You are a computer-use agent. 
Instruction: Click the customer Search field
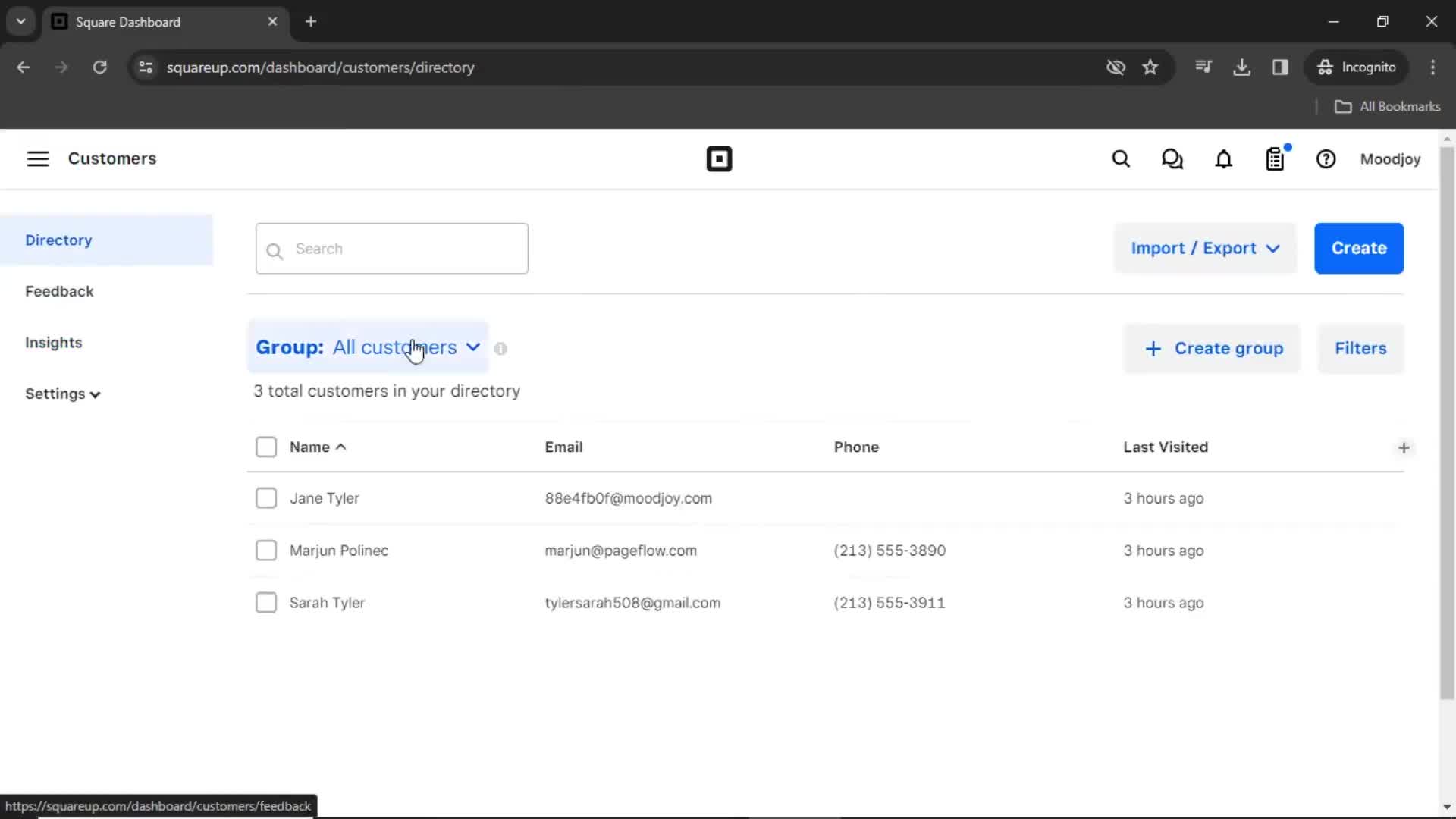click(392, 249)
